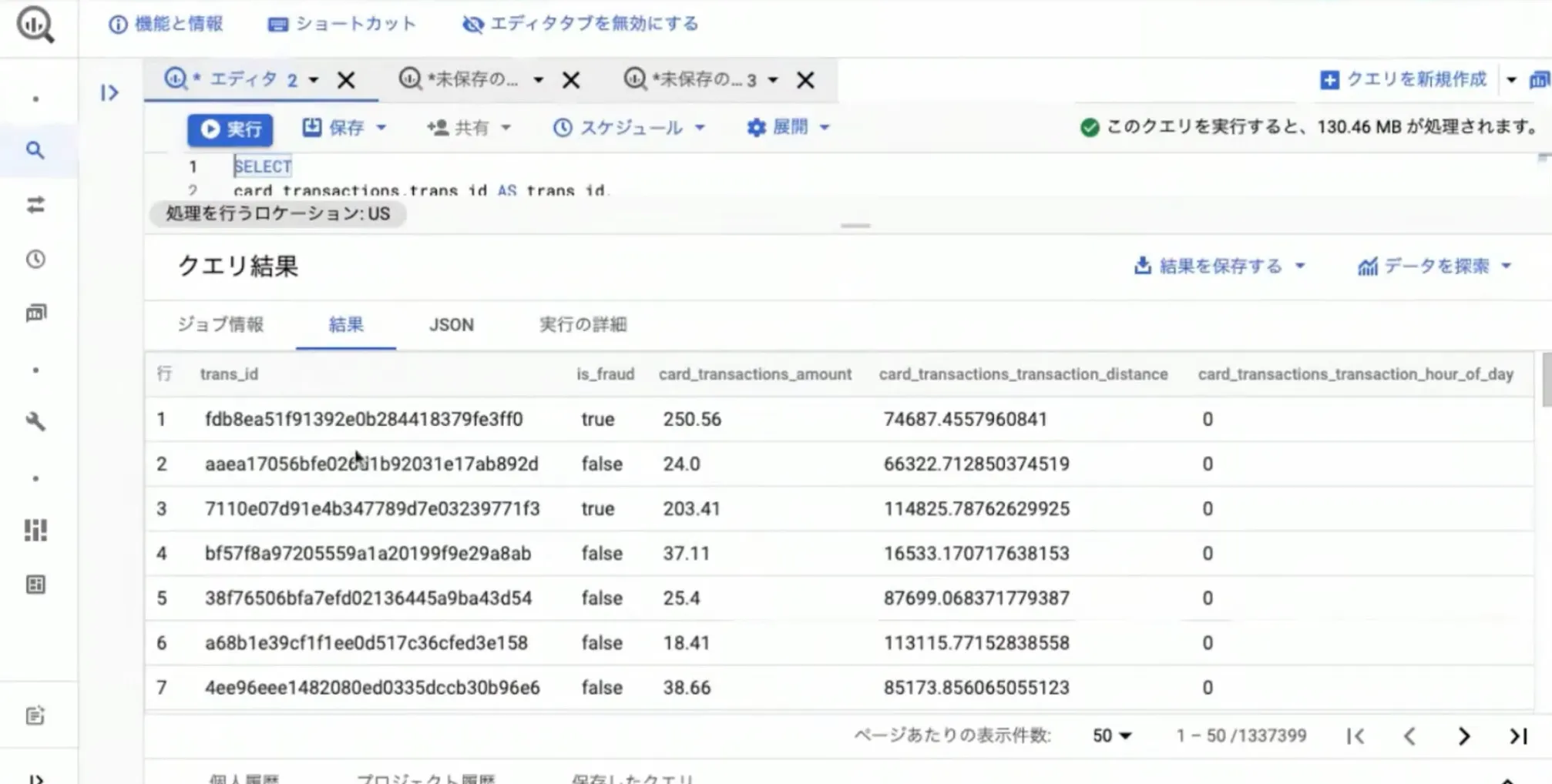
Task: Select the 結果 tab
Action: pyautogui.click(x=346, y=324)
